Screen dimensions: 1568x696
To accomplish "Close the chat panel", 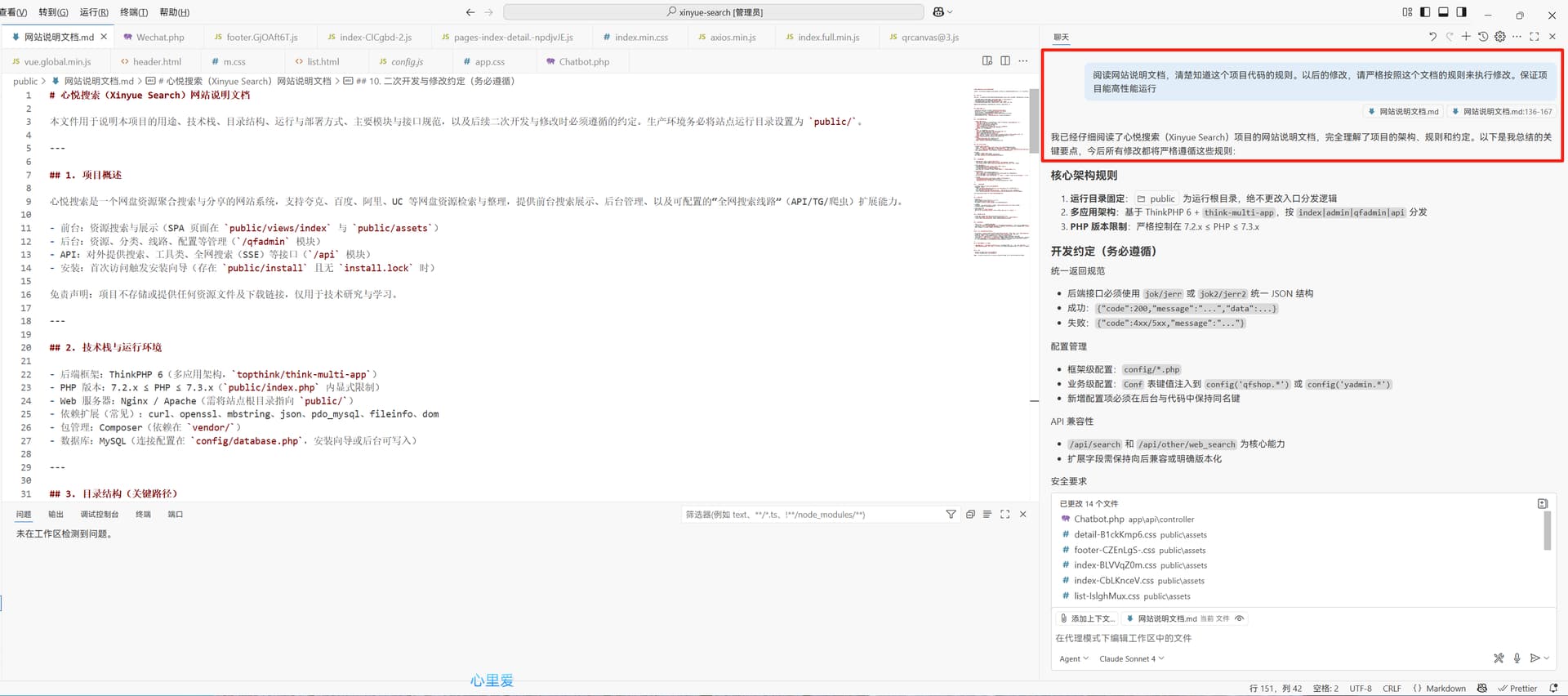I will click(x=1552, y=37).
